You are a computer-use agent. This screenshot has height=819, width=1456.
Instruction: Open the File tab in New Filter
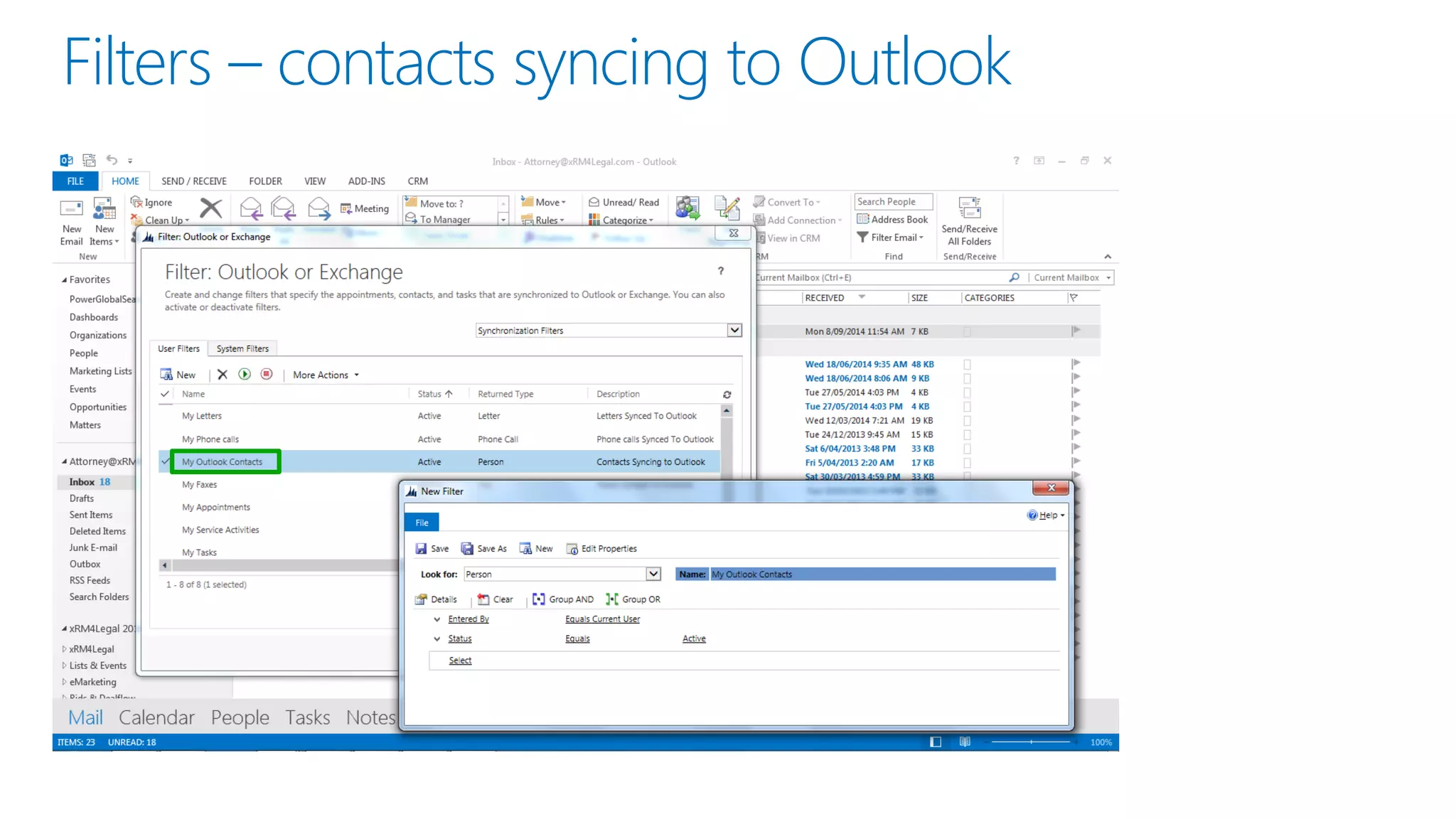(422, 523)
